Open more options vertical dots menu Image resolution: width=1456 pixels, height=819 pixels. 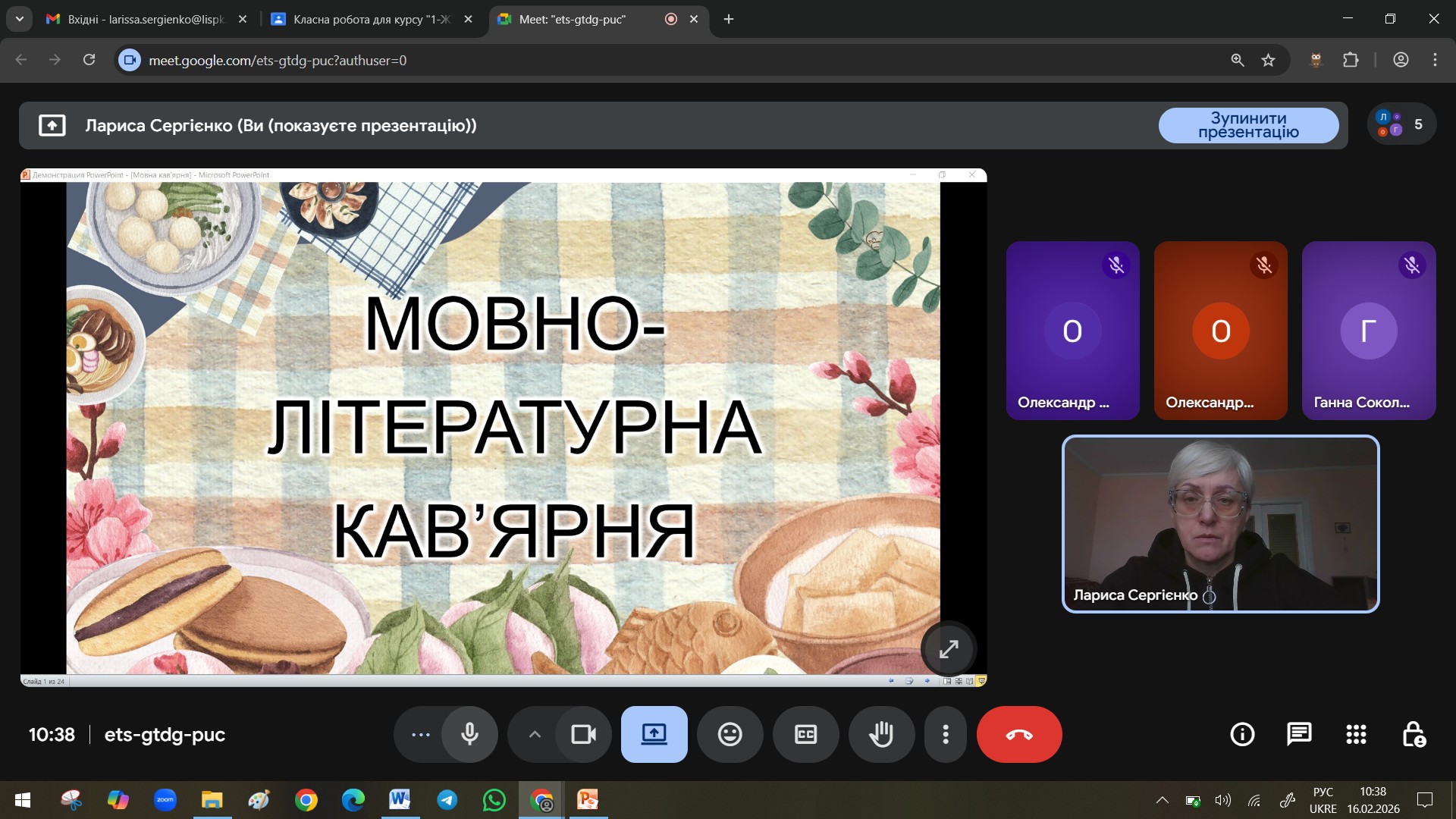click(x=945, y=734)
